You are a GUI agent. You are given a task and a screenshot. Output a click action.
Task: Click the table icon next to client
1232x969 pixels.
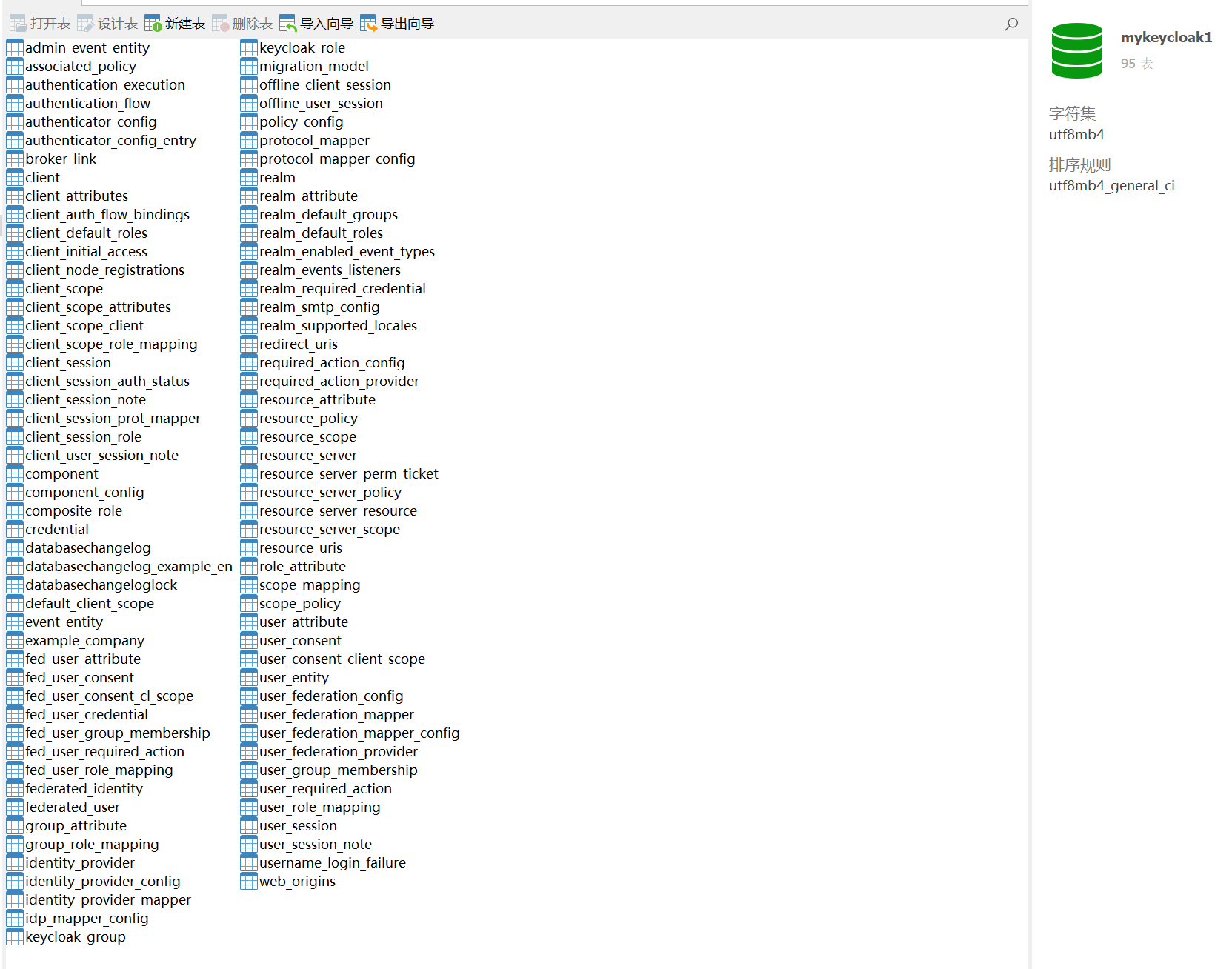(15, 178)
